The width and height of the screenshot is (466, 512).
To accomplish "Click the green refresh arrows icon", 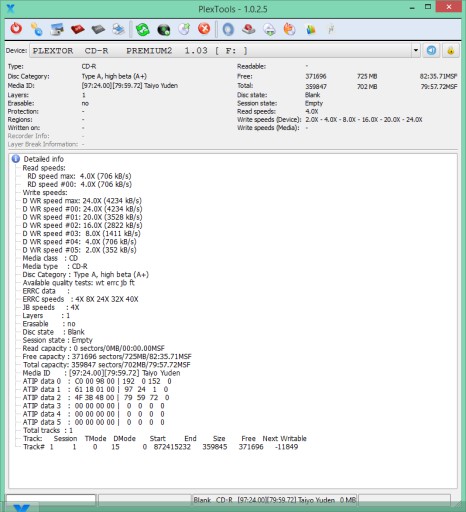I will (x=143, y=29).
